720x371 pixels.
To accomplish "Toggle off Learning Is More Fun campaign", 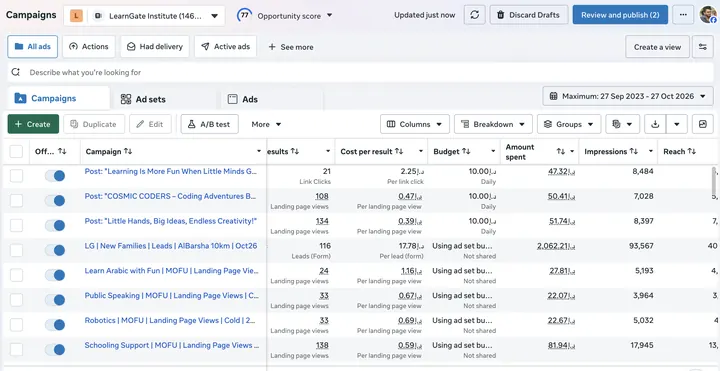I will [55, 176].
